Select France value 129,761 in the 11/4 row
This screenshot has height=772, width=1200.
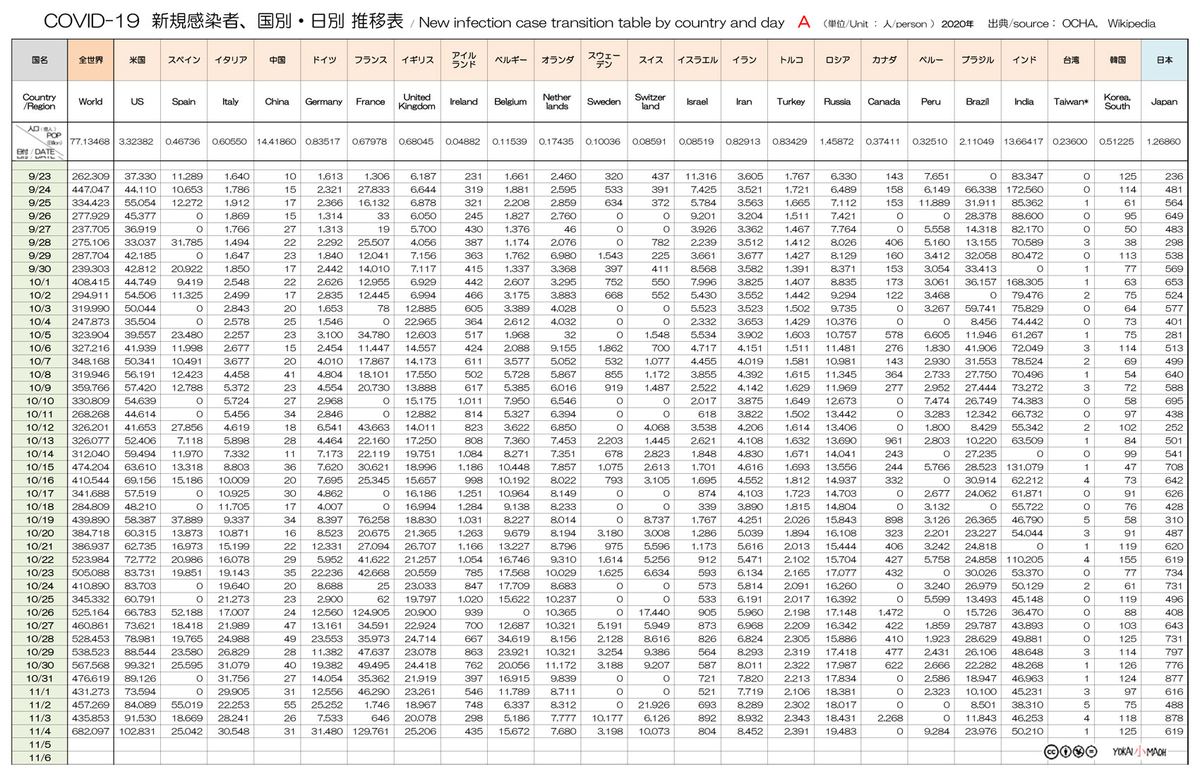(370, 732)
